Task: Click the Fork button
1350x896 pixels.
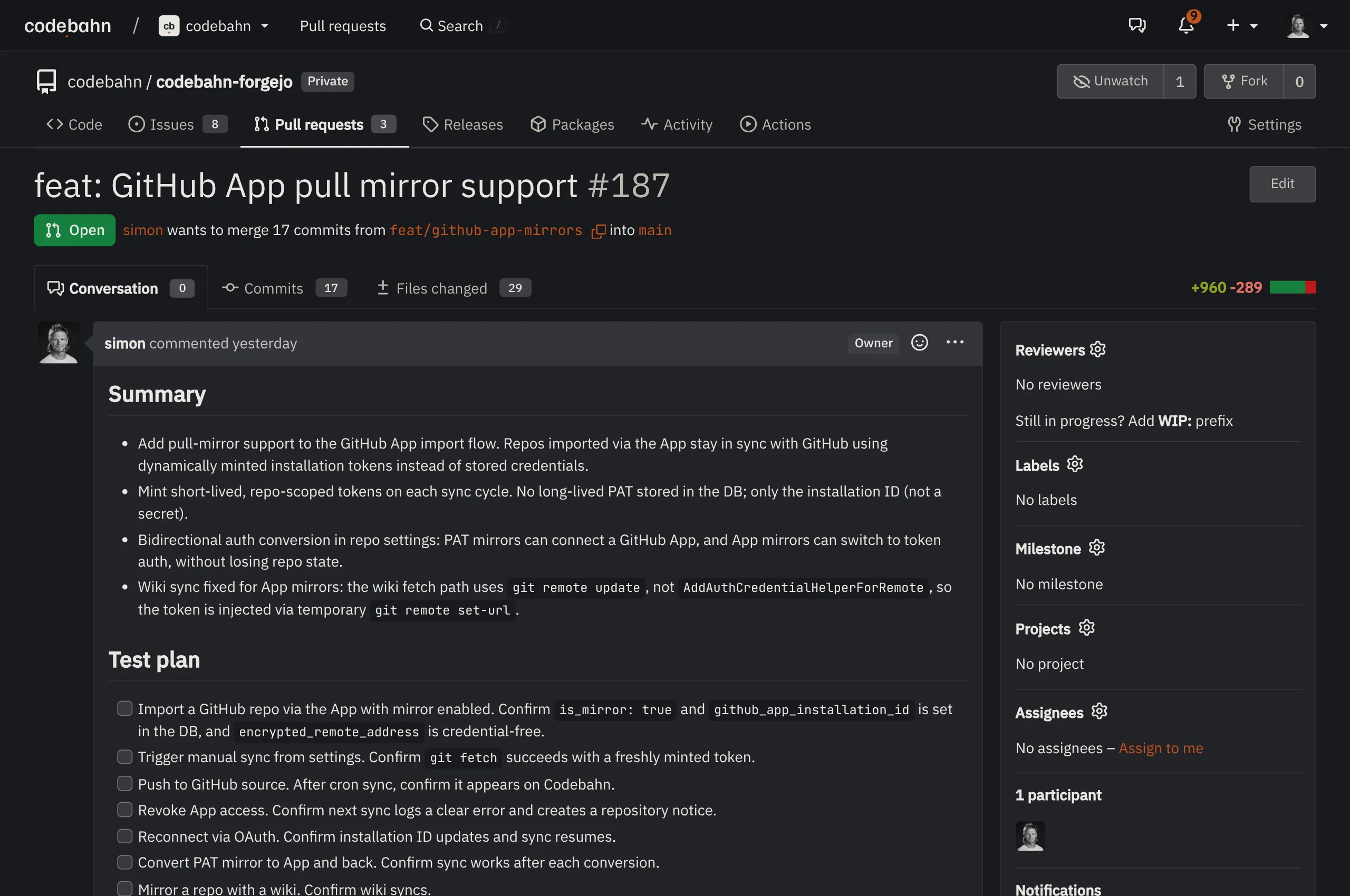Action: coord(1243,81)
